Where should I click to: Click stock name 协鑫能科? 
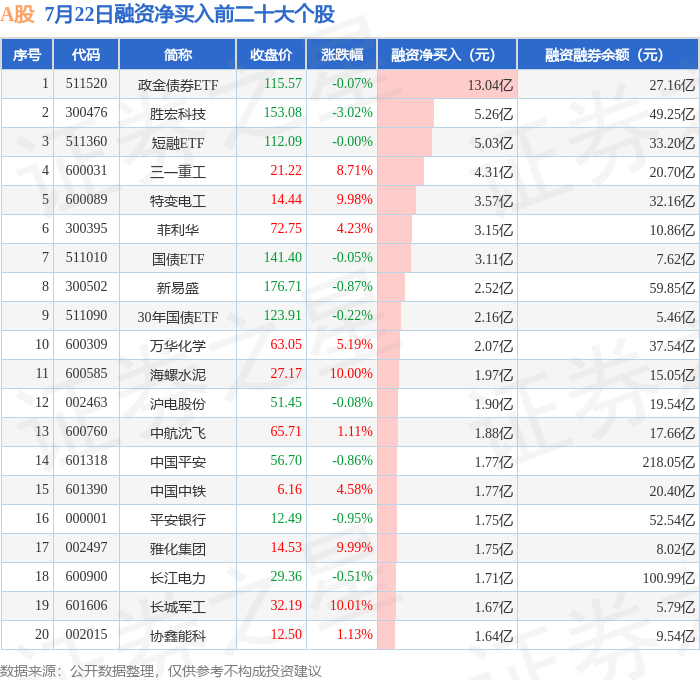178,636
